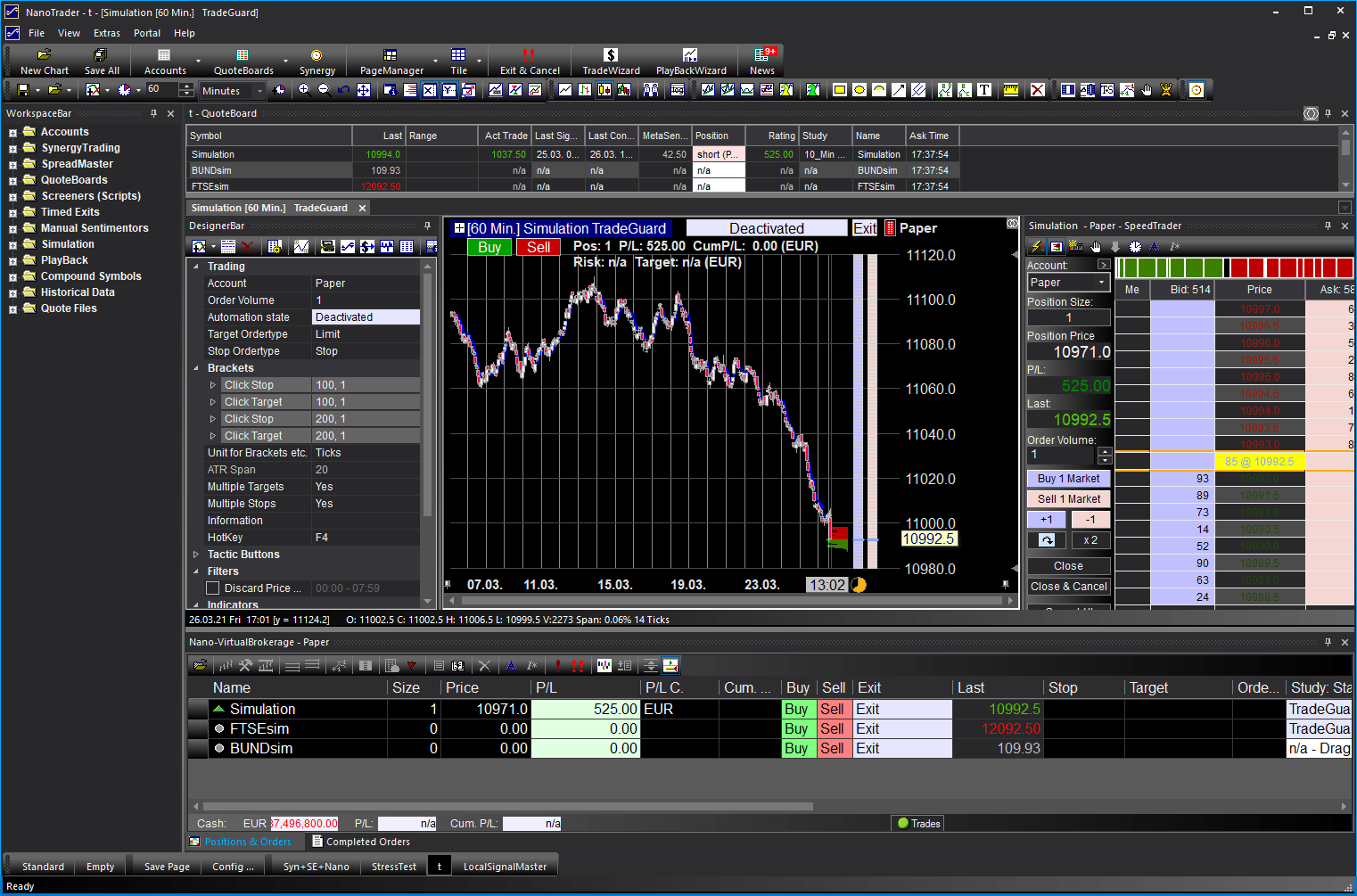
Task: Open the TradeWizard toolbar icon
Action: coord(611,61)
